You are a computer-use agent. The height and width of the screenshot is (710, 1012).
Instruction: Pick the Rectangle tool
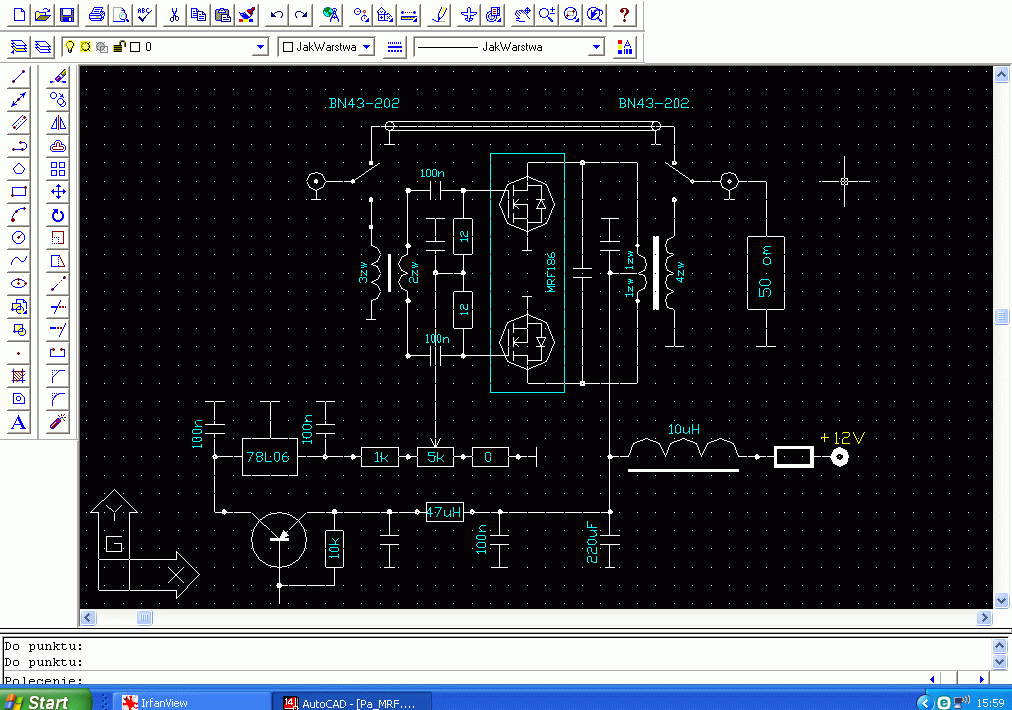[18, 192]
